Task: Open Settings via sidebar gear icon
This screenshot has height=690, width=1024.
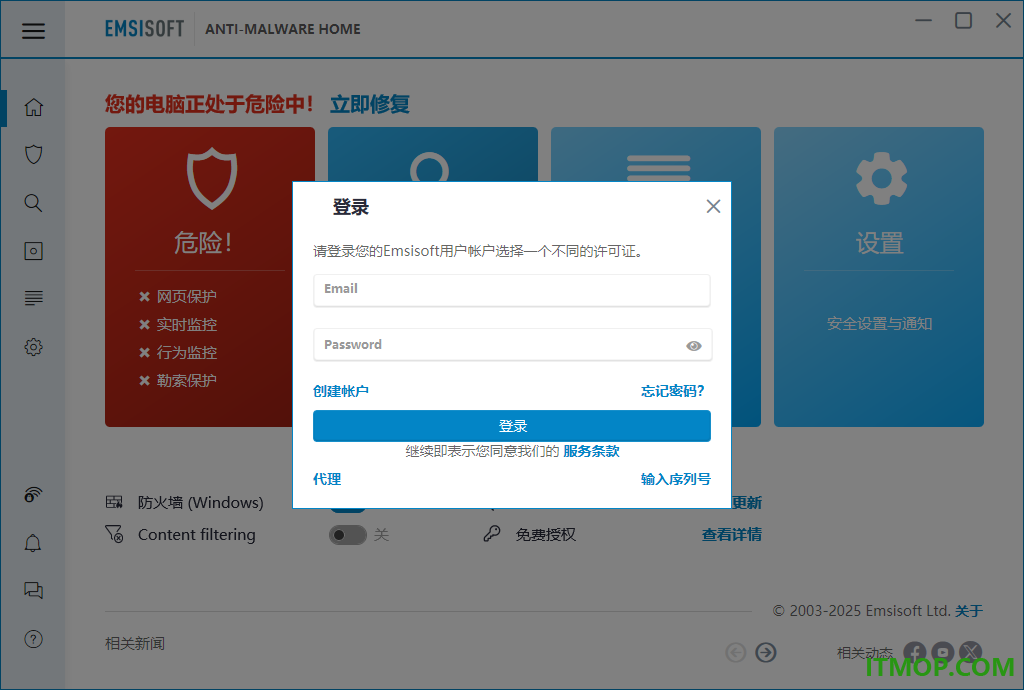Action: point(33,347)
